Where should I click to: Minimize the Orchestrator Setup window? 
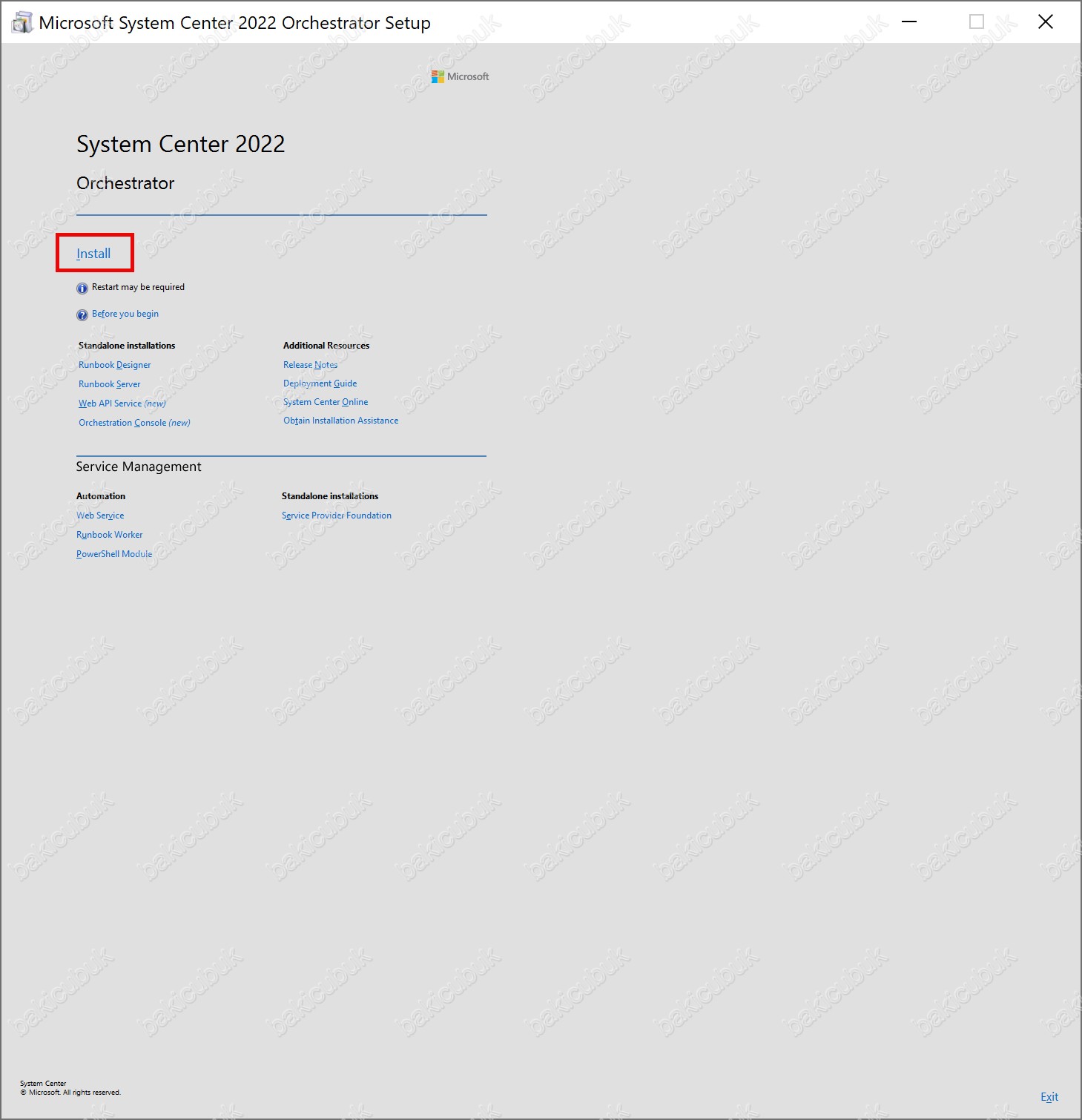click(909, 22)
